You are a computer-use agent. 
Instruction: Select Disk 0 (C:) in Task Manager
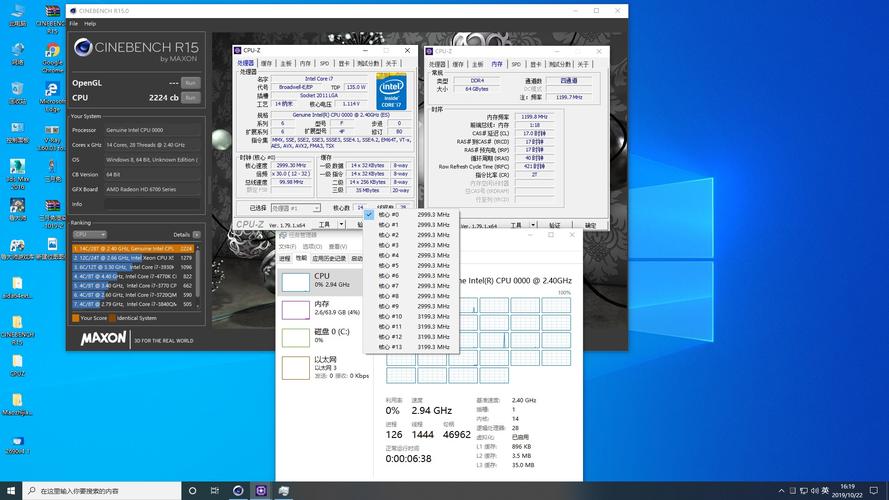321,337
